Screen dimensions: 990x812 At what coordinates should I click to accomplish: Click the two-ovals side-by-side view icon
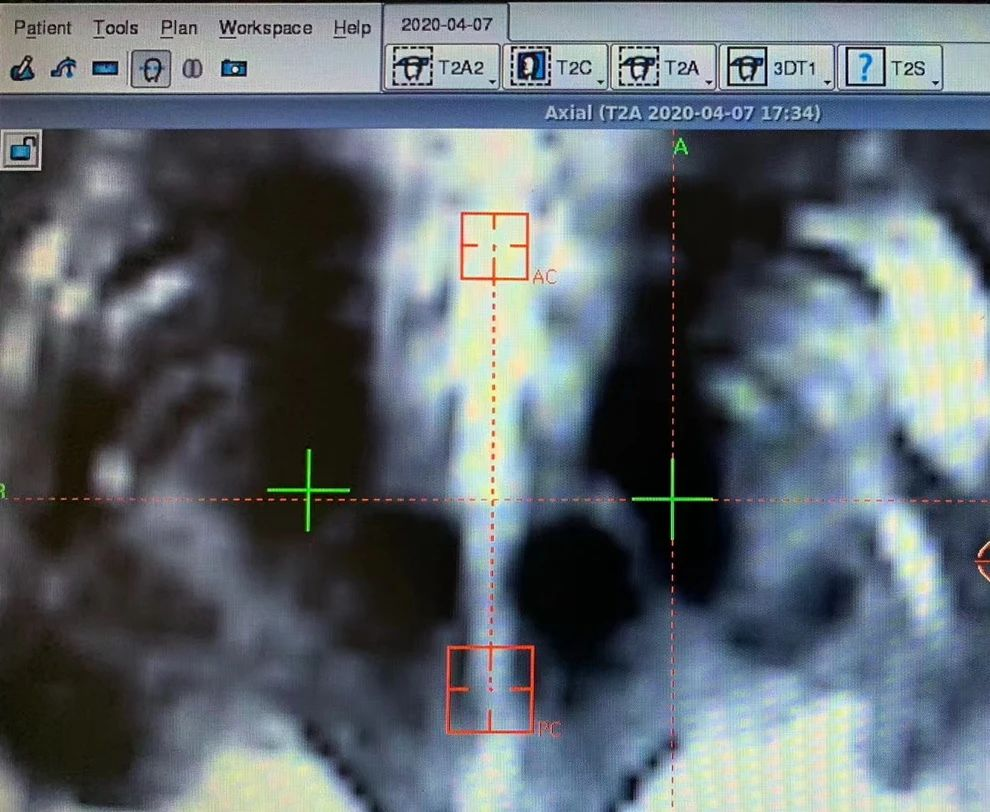tap(192, 68)
